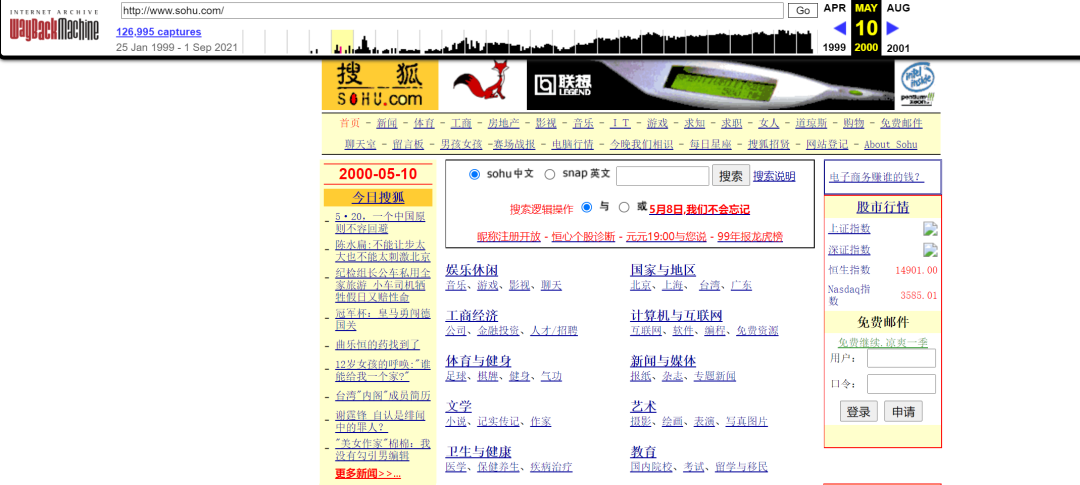Open the 电子商务赚谁的钱? link

[x=876, y=177]
